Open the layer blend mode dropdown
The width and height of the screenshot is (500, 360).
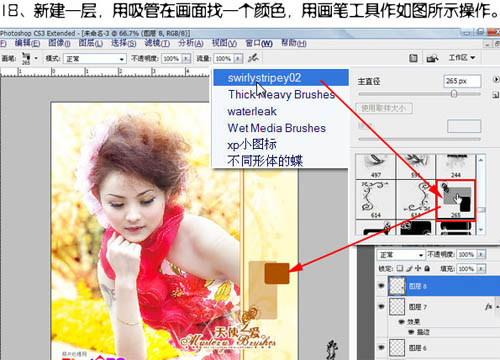(401, 255)
